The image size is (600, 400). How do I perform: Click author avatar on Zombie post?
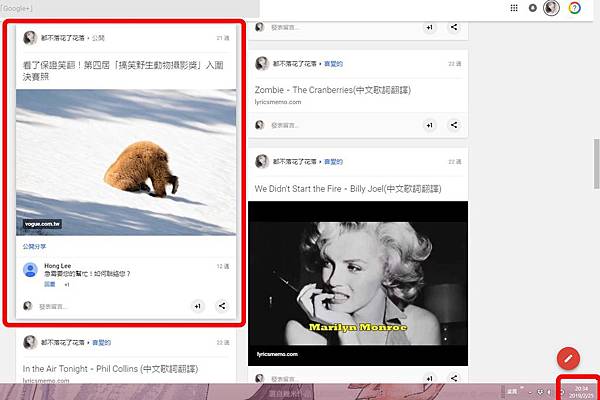point(262,64)
